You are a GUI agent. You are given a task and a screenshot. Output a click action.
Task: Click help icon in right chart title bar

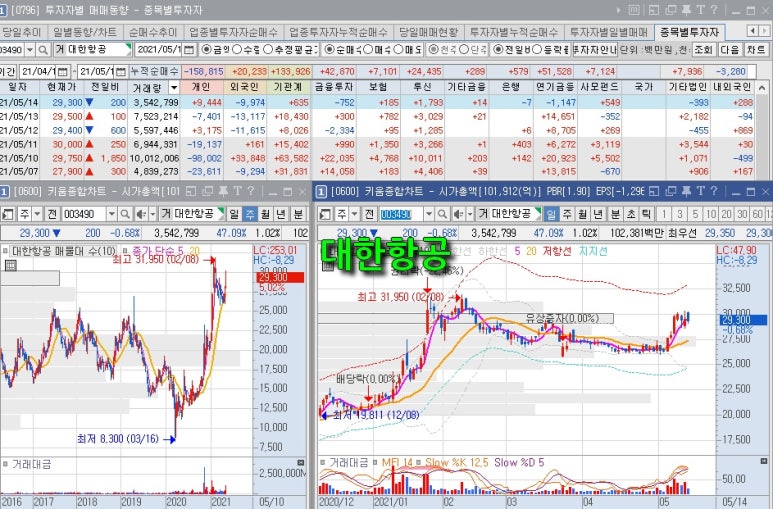click(x=714, y=191)
